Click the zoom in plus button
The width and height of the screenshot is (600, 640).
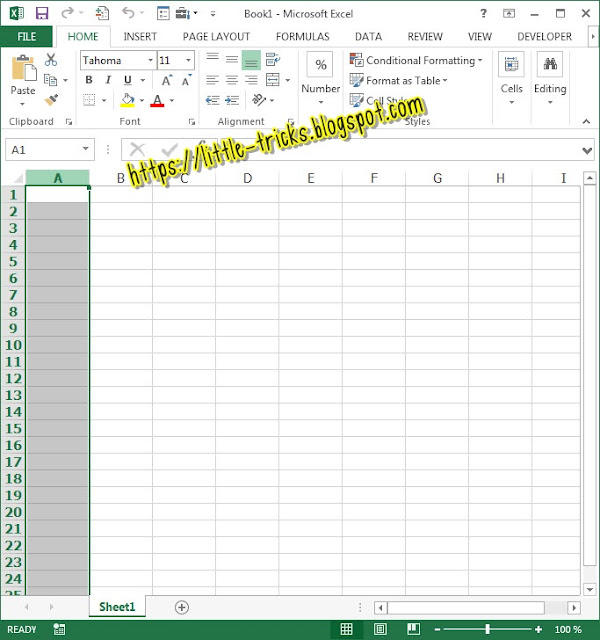(x=538, y=629)
